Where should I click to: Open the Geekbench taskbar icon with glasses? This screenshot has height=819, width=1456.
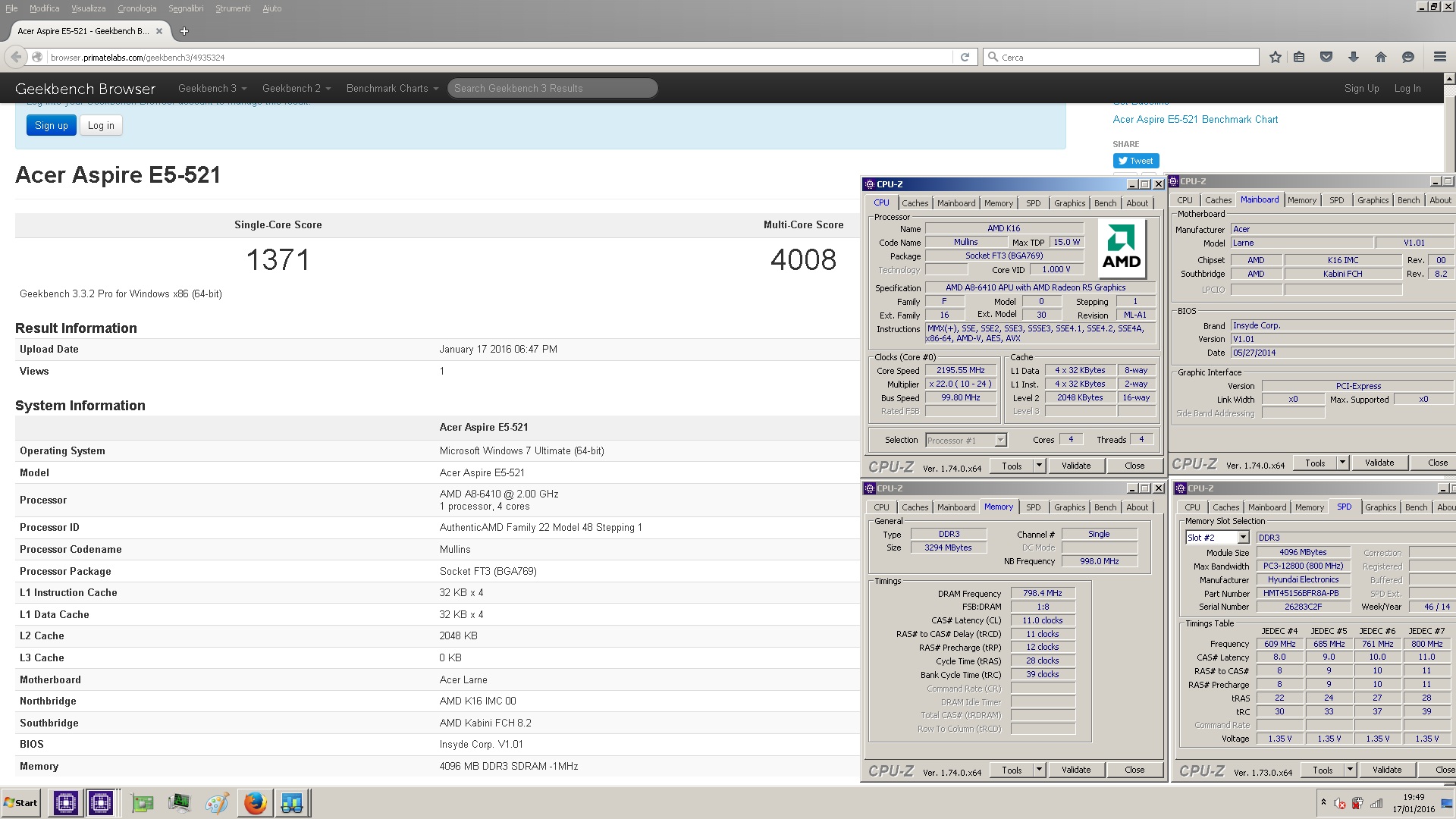(x=291, y=802)
